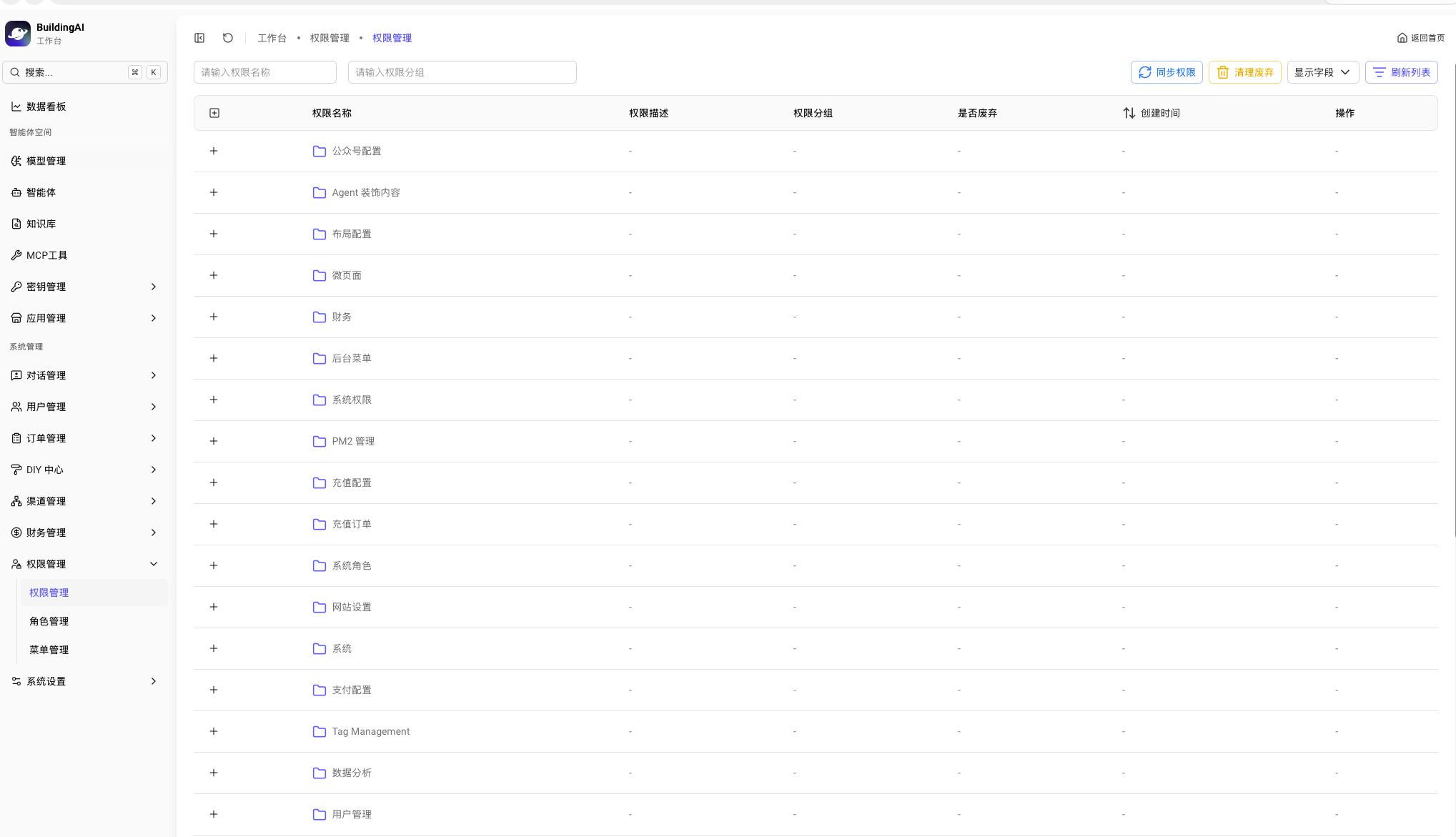Click the folder icon for 公众号配置
1456x837 pixels.
pos(319,151)
